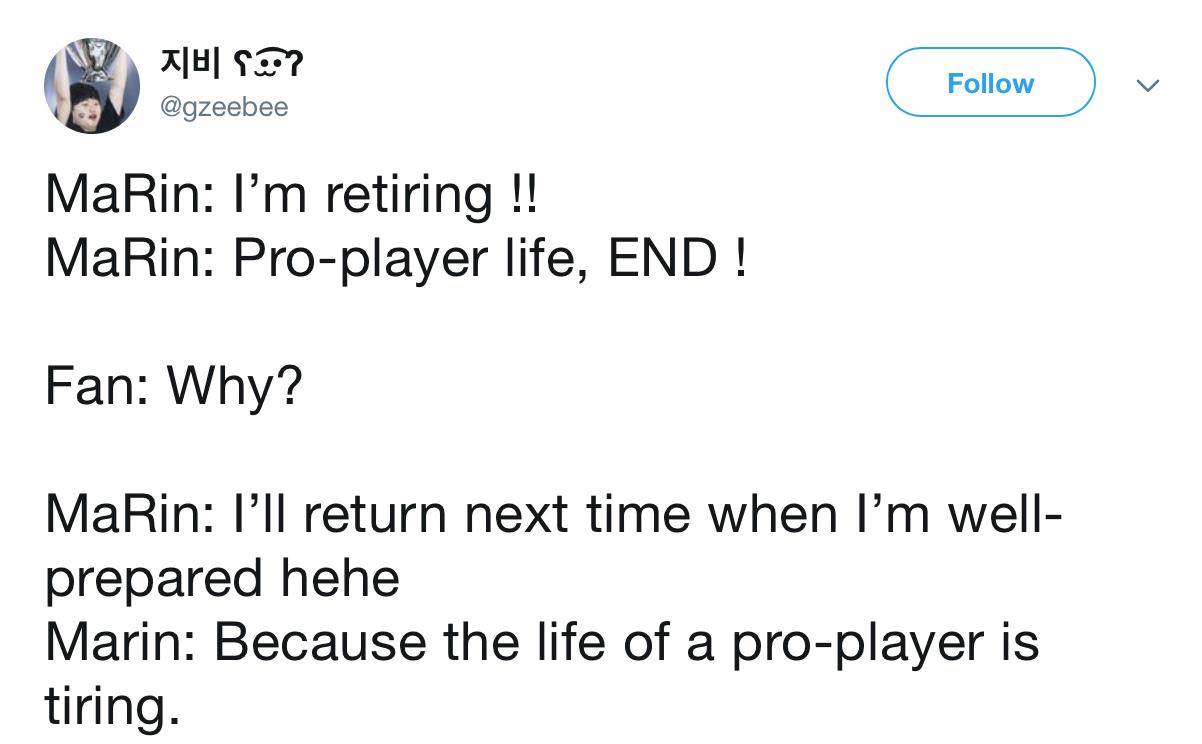The width and height of the screenshot is (1202, 744).
Task: Click the face emoji beside the display name
Action: (268, 66)
